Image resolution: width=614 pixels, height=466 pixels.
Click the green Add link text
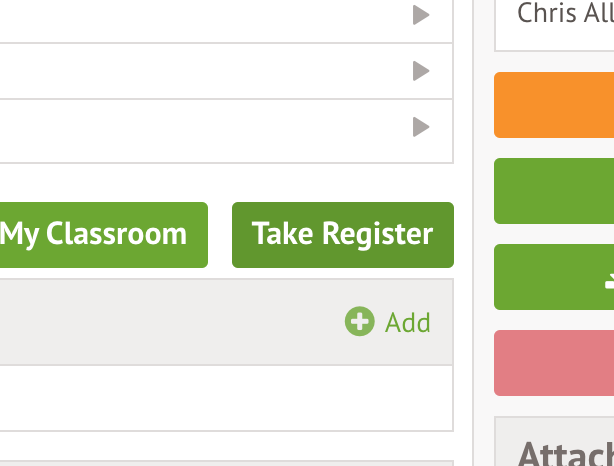408,322
